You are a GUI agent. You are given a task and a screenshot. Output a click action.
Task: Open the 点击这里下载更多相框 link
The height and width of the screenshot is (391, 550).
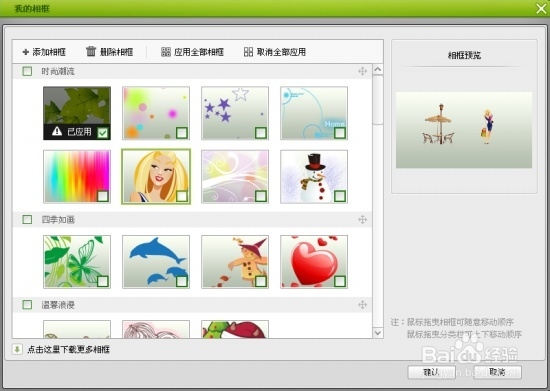pos(68,349)
